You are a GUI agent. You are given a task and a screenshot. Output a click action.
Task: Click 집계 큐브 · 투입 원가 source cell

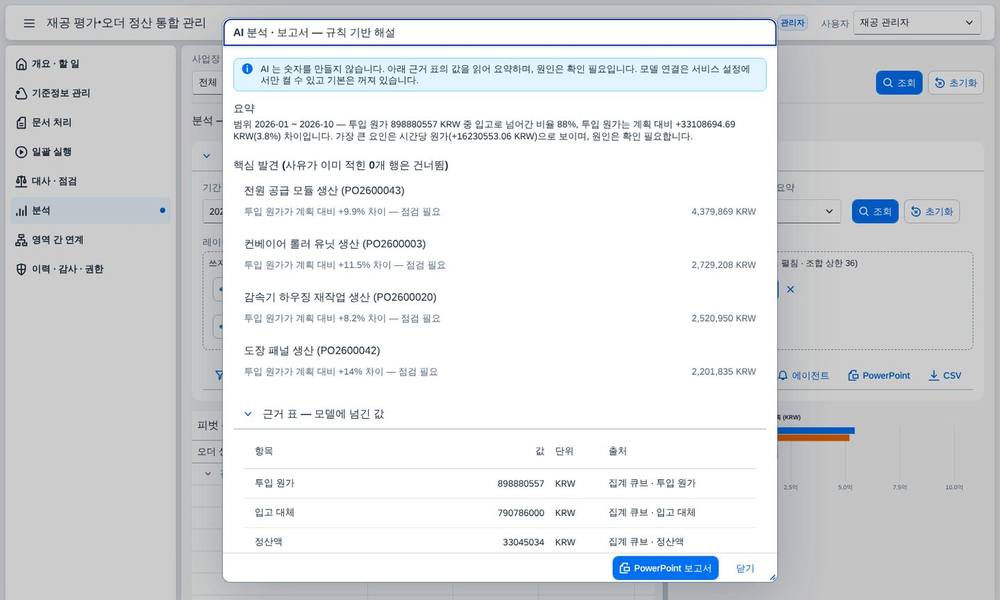(652, 483)
